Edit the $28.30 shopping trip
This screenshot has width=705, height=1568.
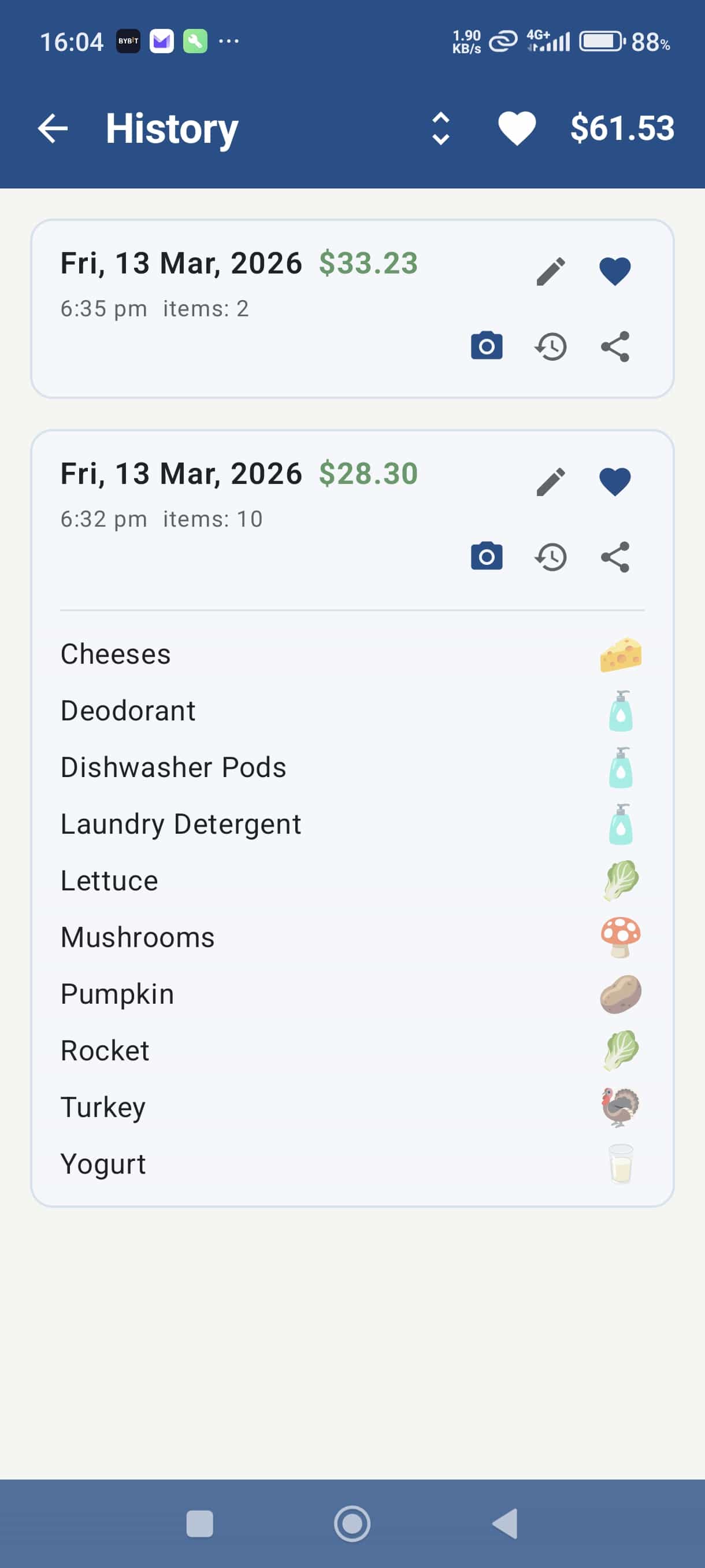pyautogui.click(x=551, y=482)
